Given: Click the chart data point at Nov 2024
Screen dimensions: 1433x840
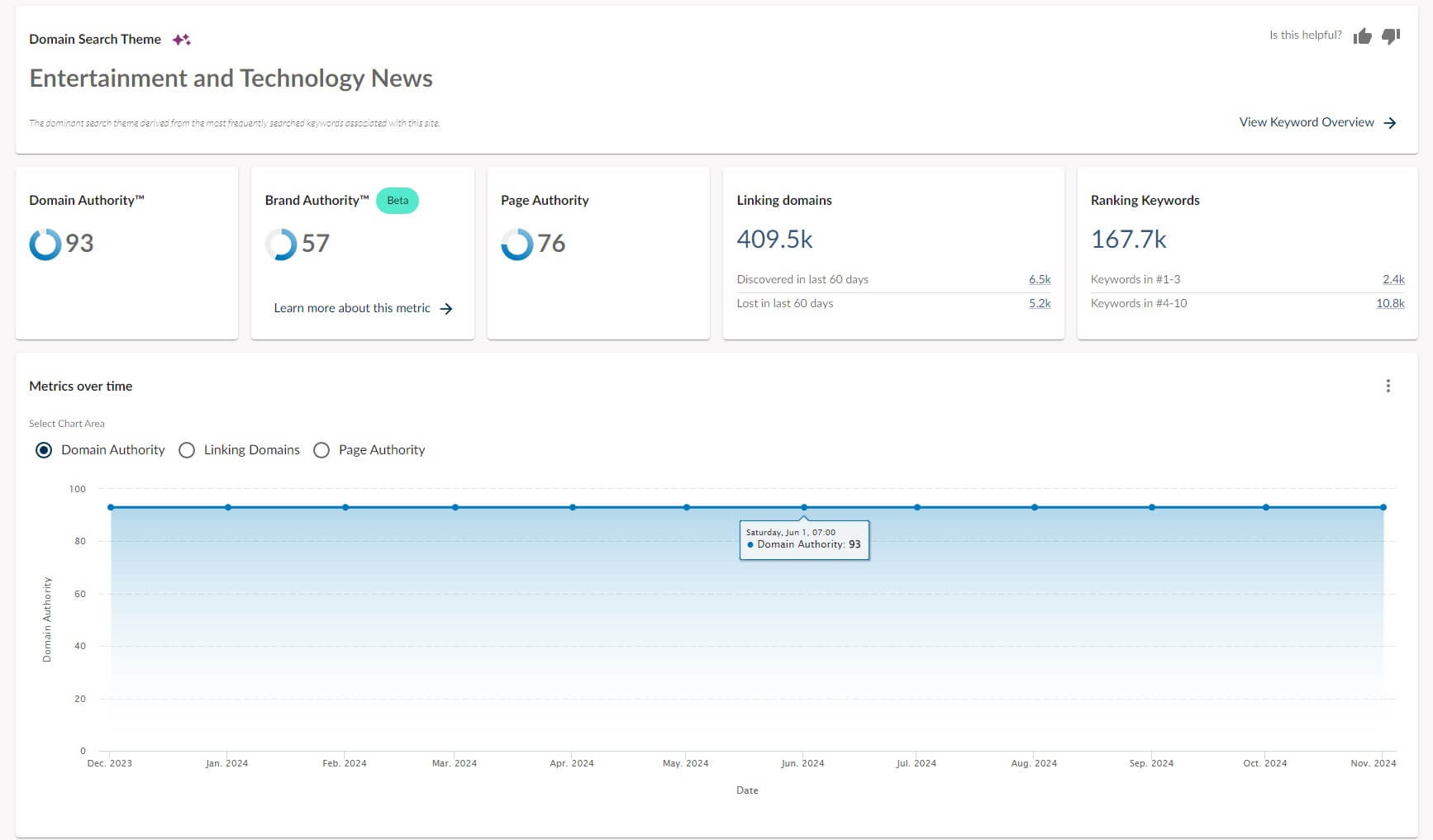Looking at the screenshot, I should point(1383,507).
